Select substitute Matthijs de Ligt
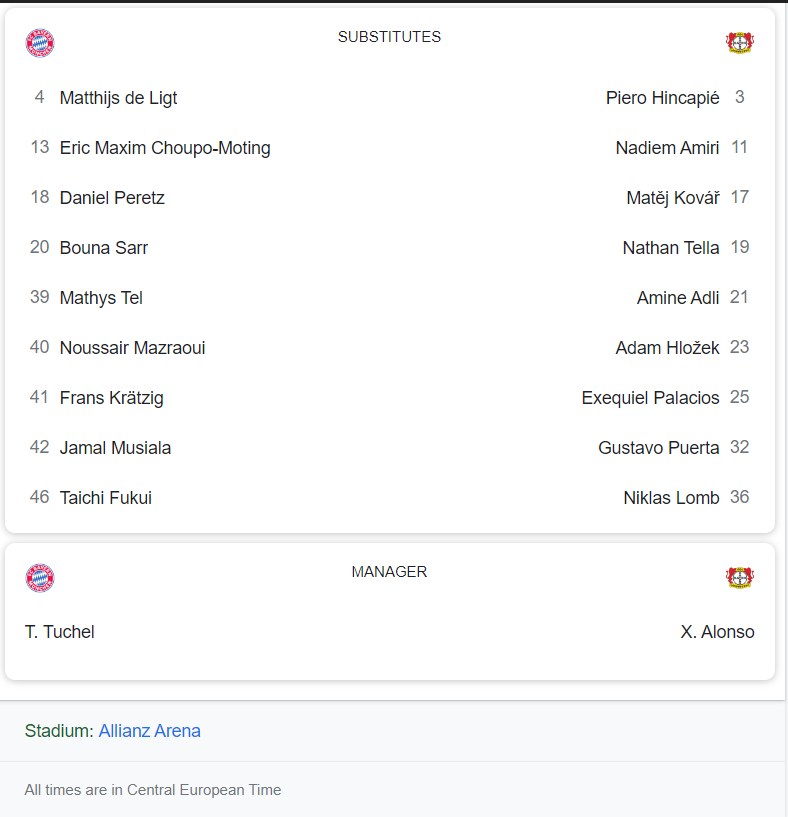 coord(118,98)
